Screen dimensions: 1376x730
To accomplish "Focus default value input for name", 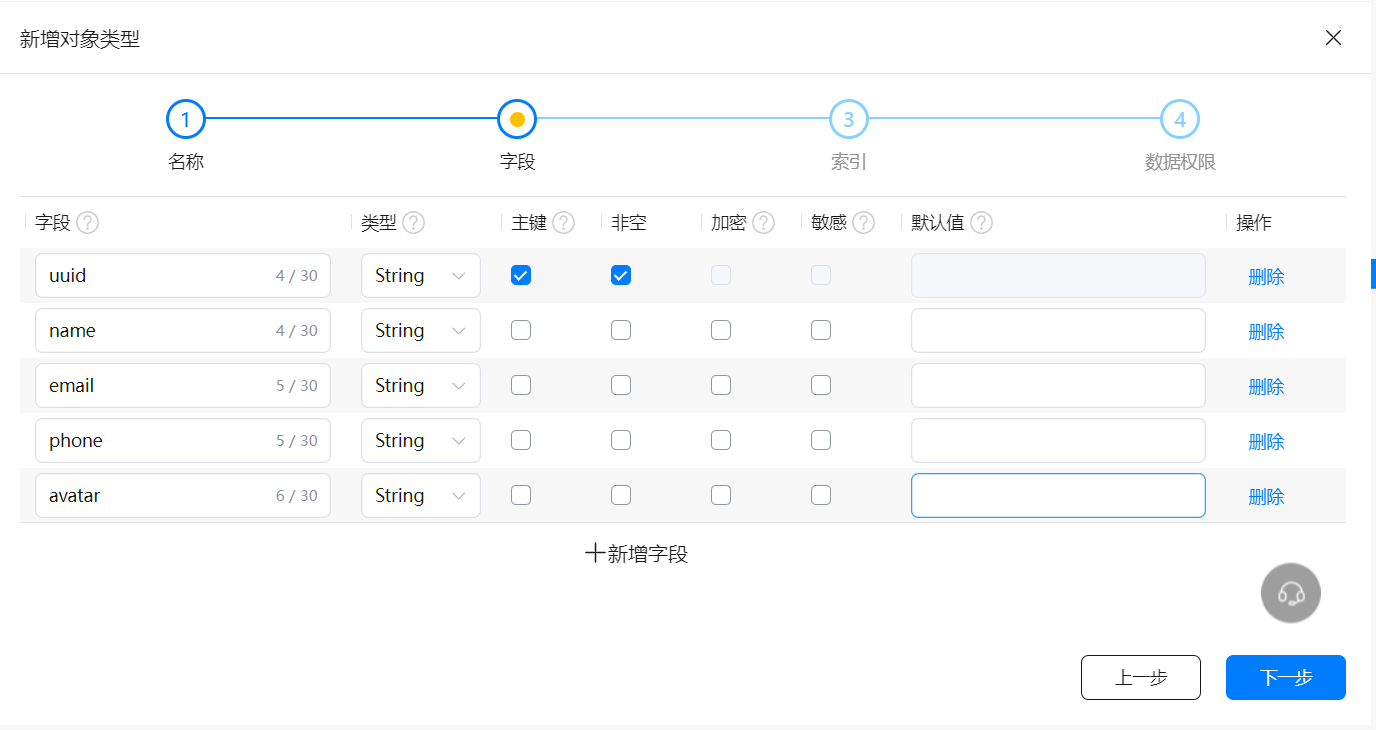I will 1058,330.
